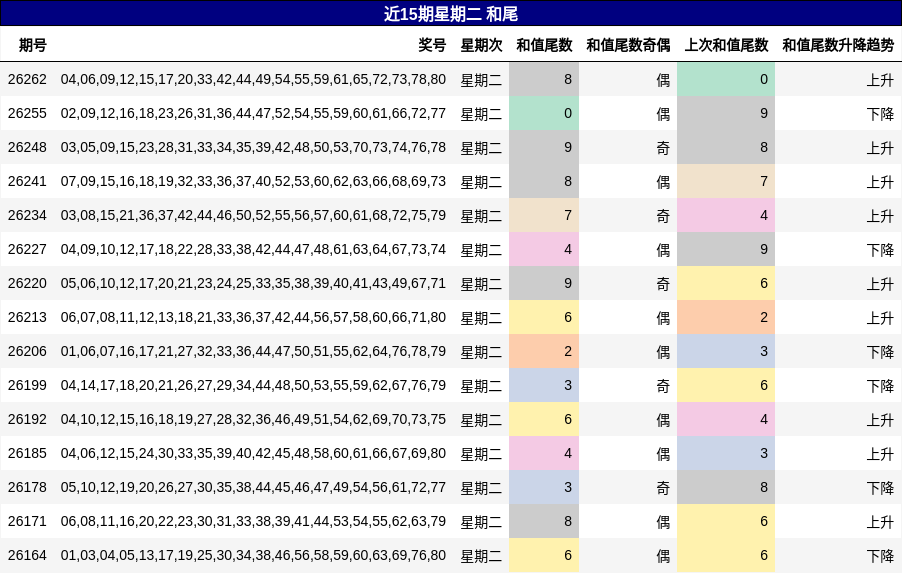The height and width of the screenshot is (573, 902).
Task: Select winning numbers starting 04,09,10,12,17,18
Action: click(253, 249)
